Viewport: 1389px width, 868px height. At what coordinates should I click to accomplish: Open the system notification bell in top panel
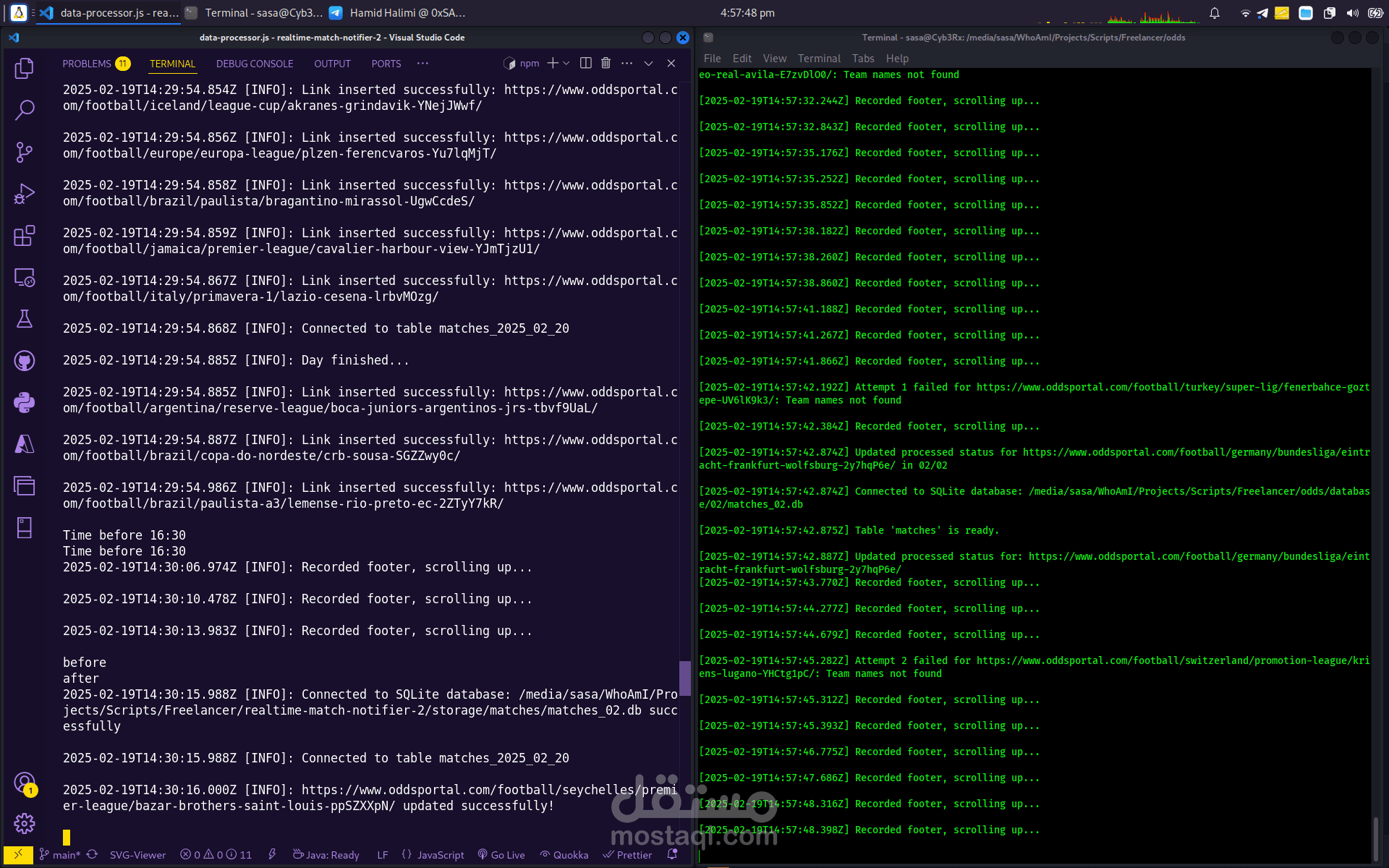[1215, 13]
